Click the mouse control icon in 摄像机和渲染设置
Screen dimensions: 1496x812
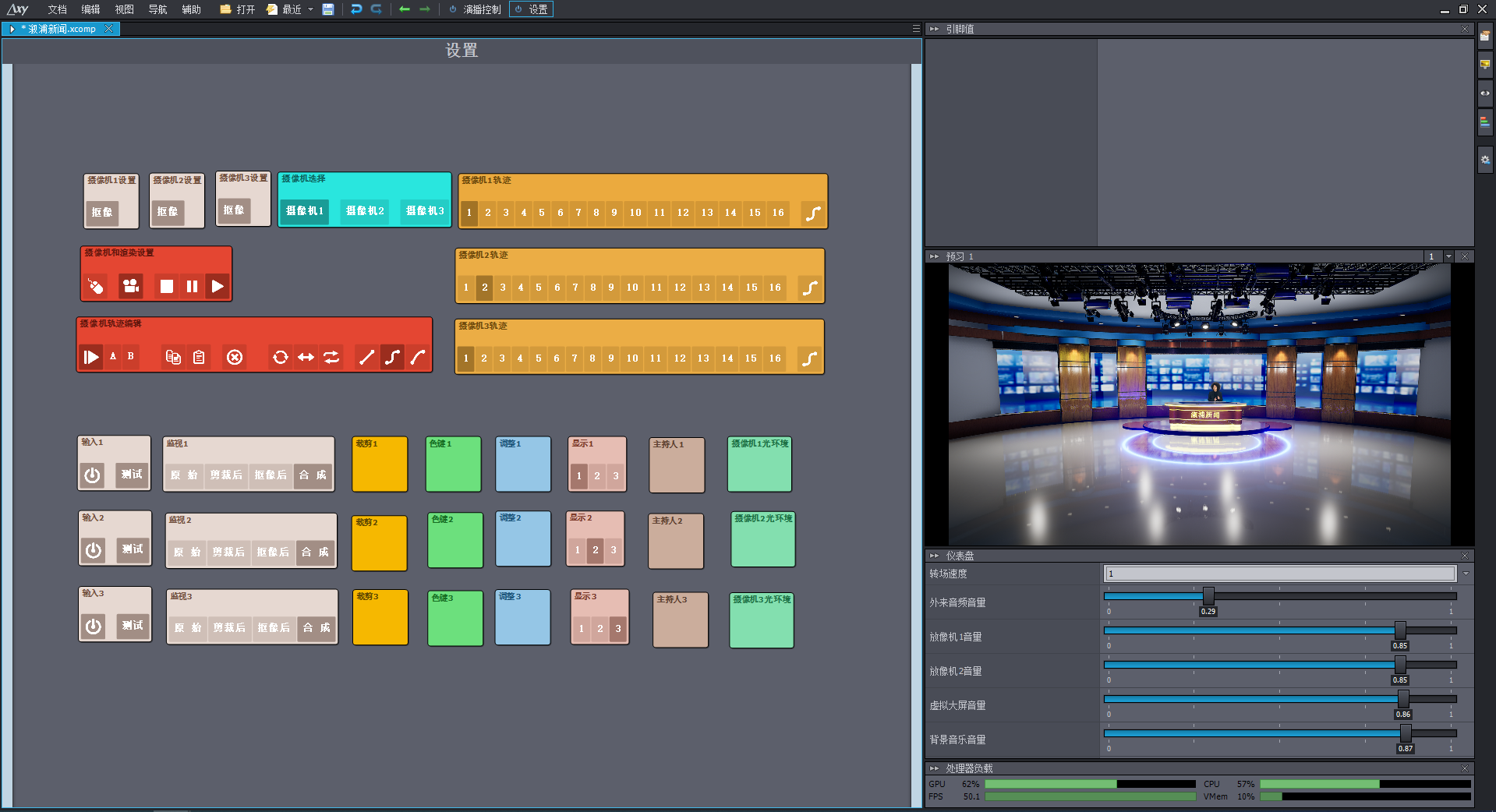coord(96,287)
